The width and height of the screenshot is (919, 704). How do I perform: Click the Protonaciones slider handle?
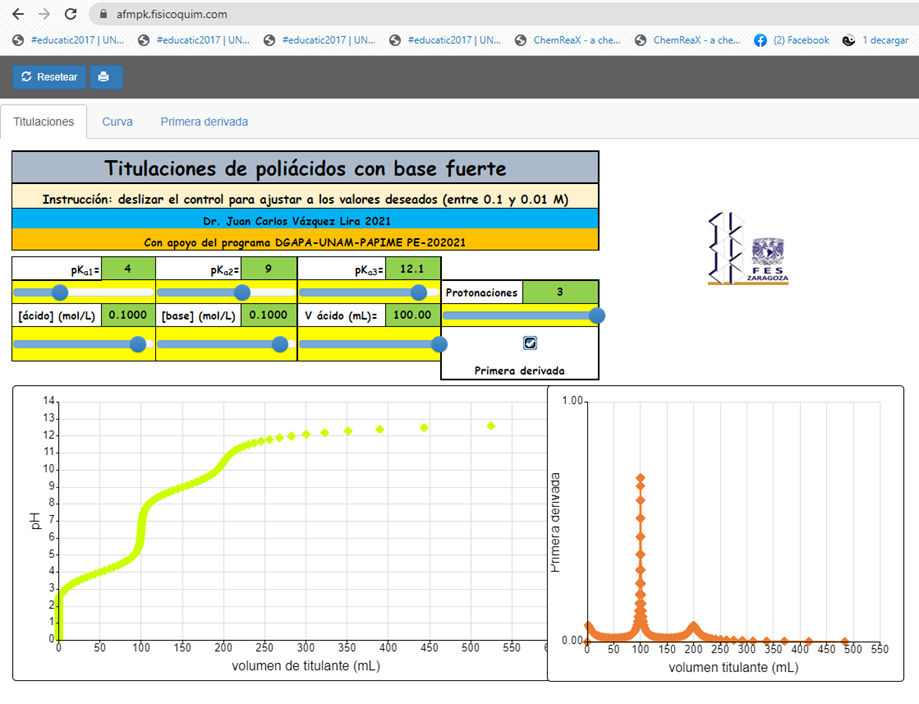point(597,316)
